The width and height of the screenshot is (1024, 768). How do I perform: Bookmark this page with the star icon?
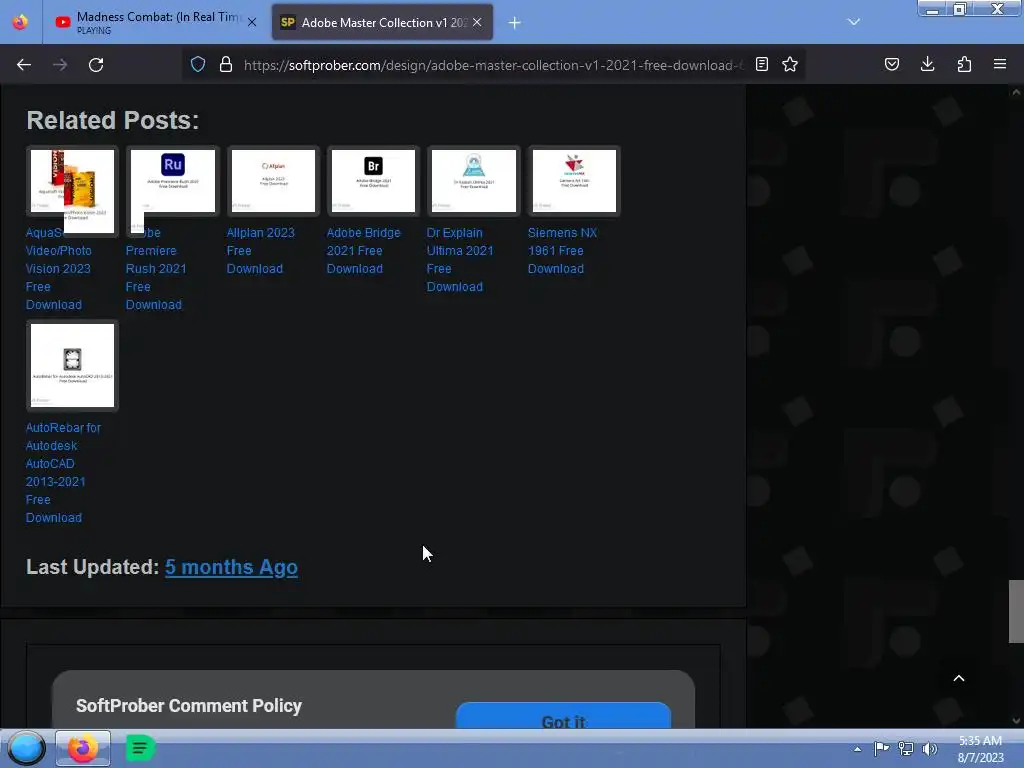tap(790, 65)
